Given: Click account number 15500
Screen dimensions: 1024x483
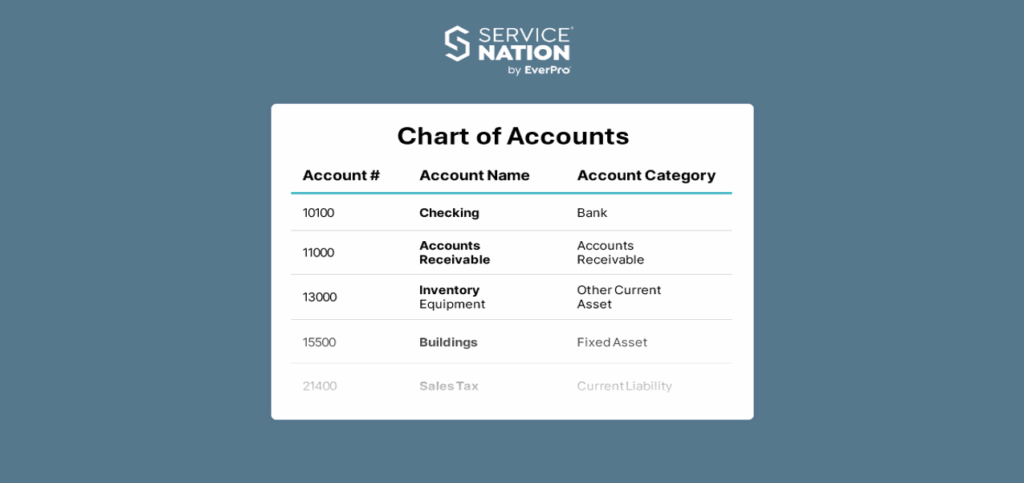Looking at the screenshot, I should coord(319,342).
